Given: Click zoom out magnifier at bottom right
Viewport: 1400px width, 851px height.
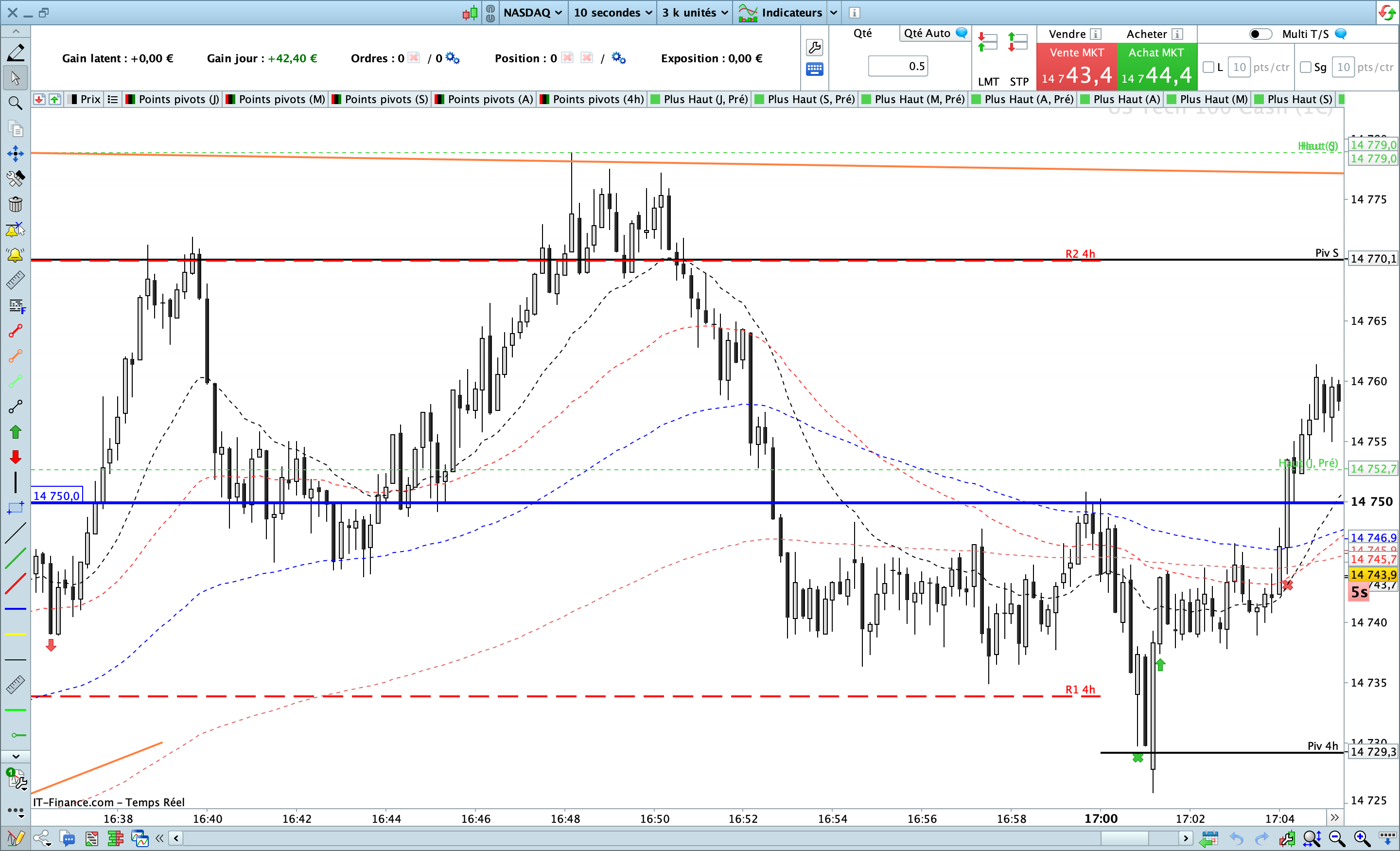Looking at the screenshot, I should pos(1336,838).
